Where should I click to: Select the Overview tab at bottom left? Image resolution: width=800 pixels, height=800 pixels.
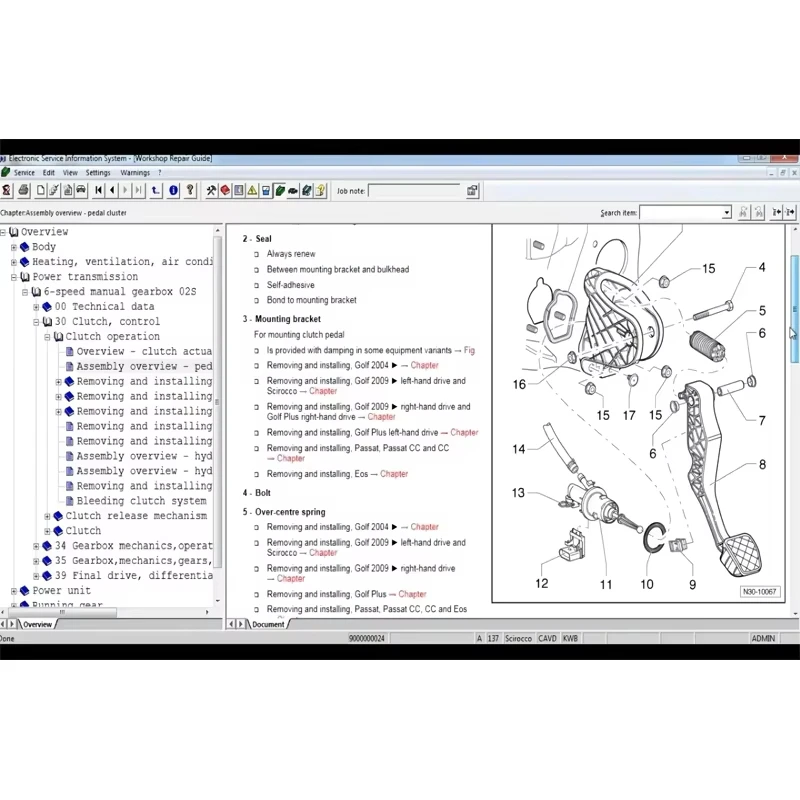coord(37,624)
